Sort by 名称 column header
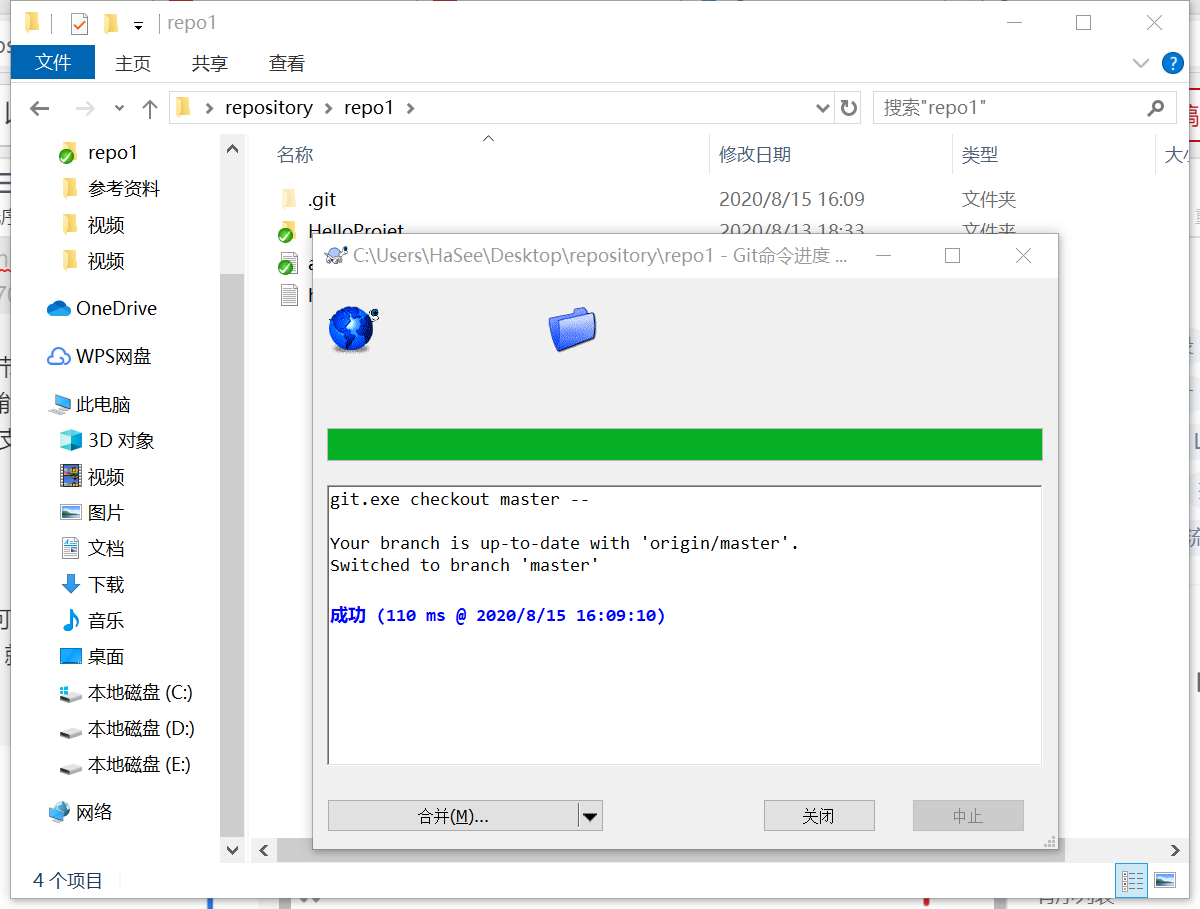The image size is (1200, 909). click(x=295, y=154)
